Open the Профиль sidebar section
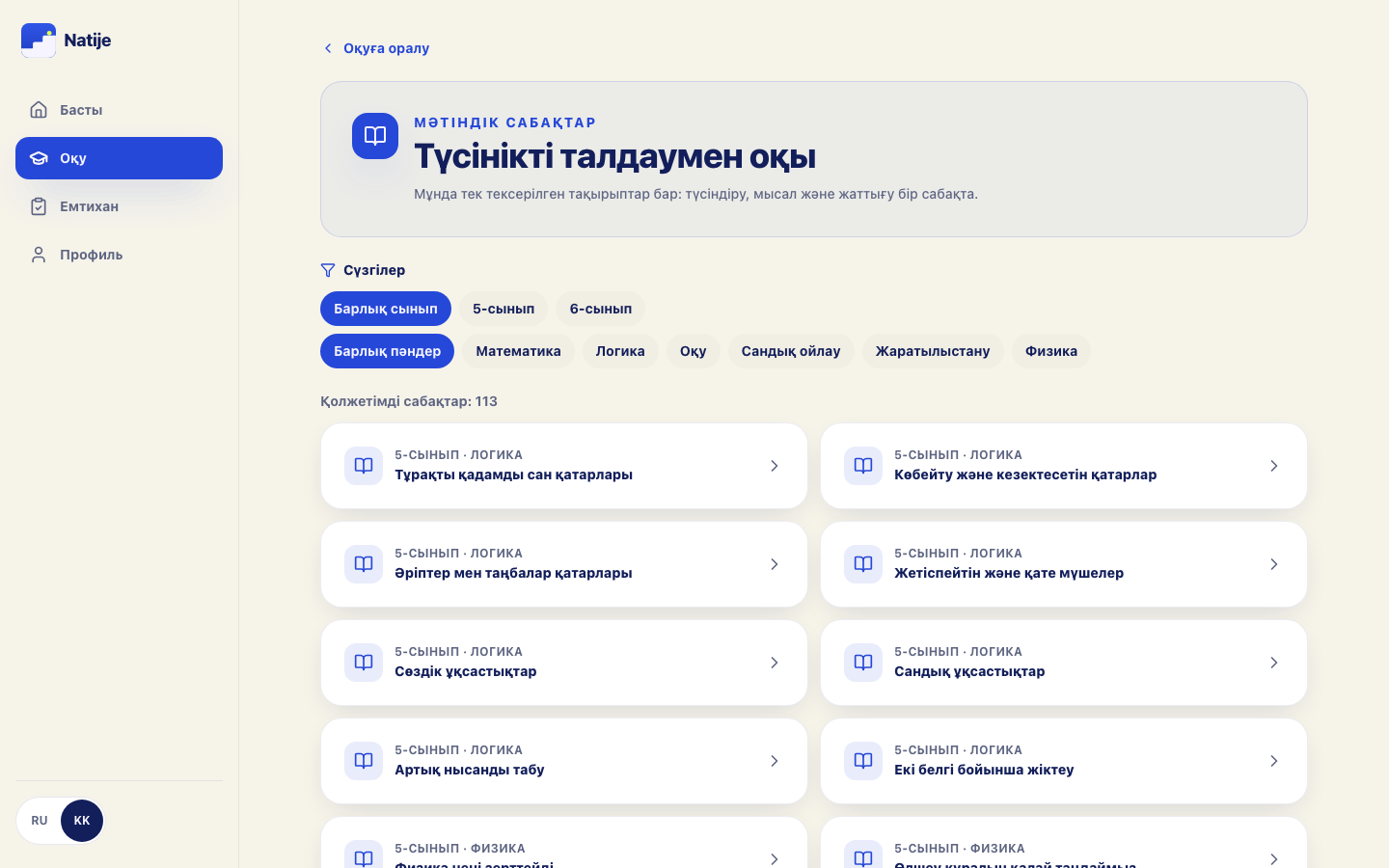This screenshot has height=868, width=1389. pyautogui.click(x=119, y=255)
